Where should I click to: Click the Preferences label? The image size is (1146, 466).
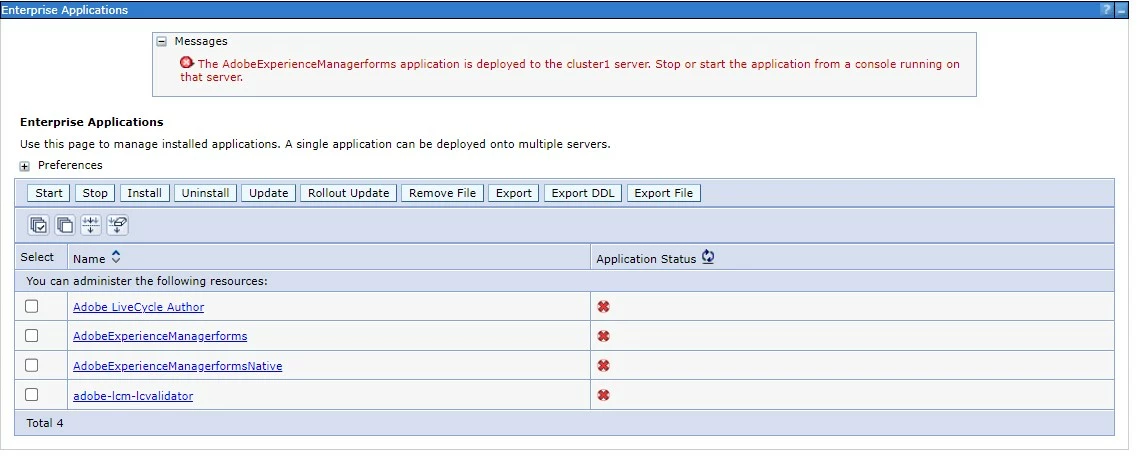[x=70, y=165]
